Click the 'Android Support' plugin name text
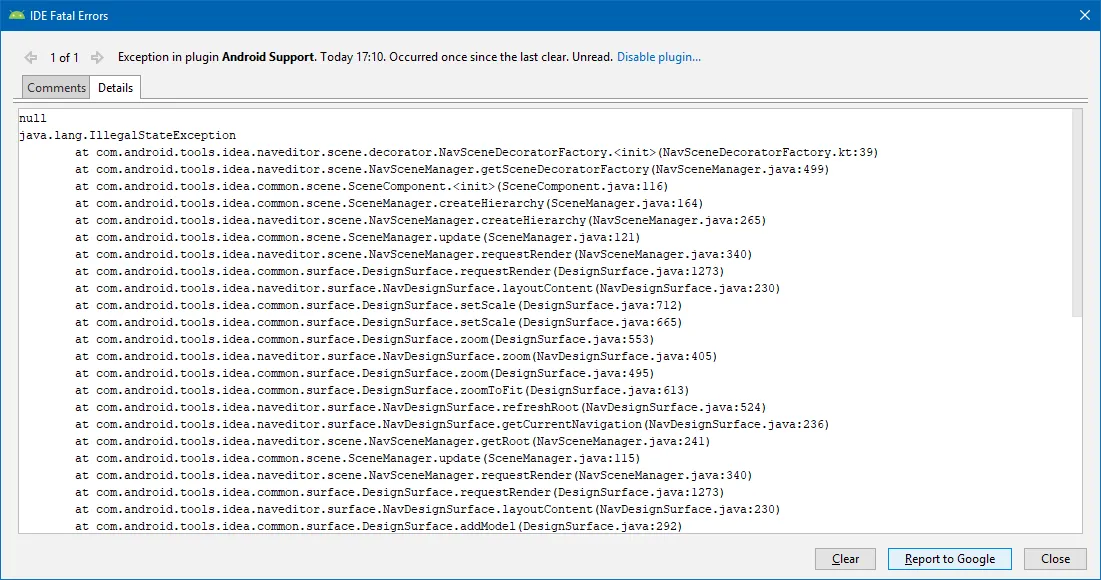This screenshot has width=1101, height=580. click(268, 57)
